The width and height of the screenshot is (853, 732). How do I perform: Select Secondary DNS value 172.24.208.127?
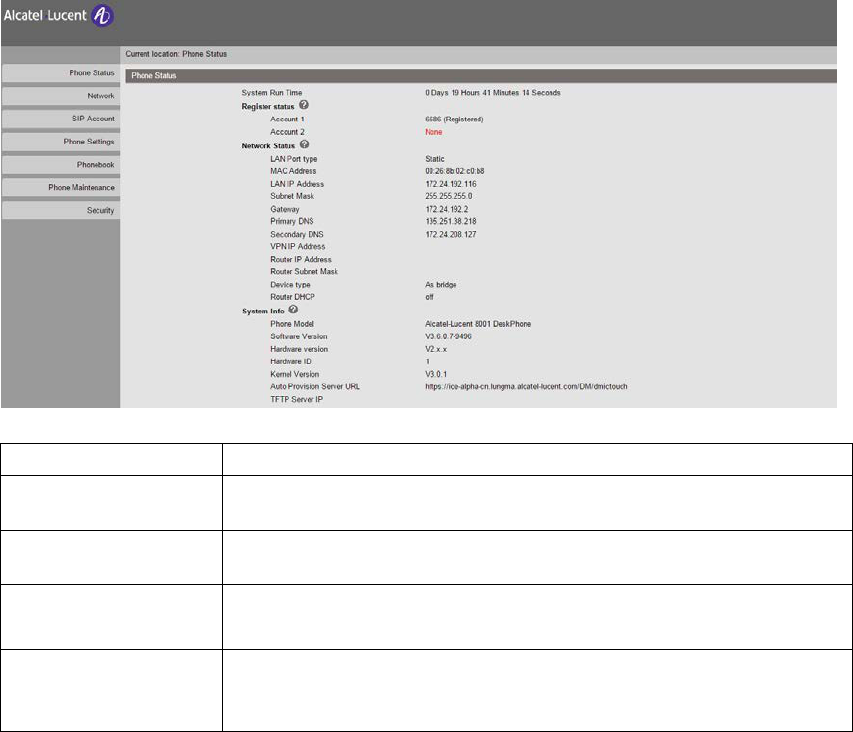pyautogui.click(x=451, y=234)
